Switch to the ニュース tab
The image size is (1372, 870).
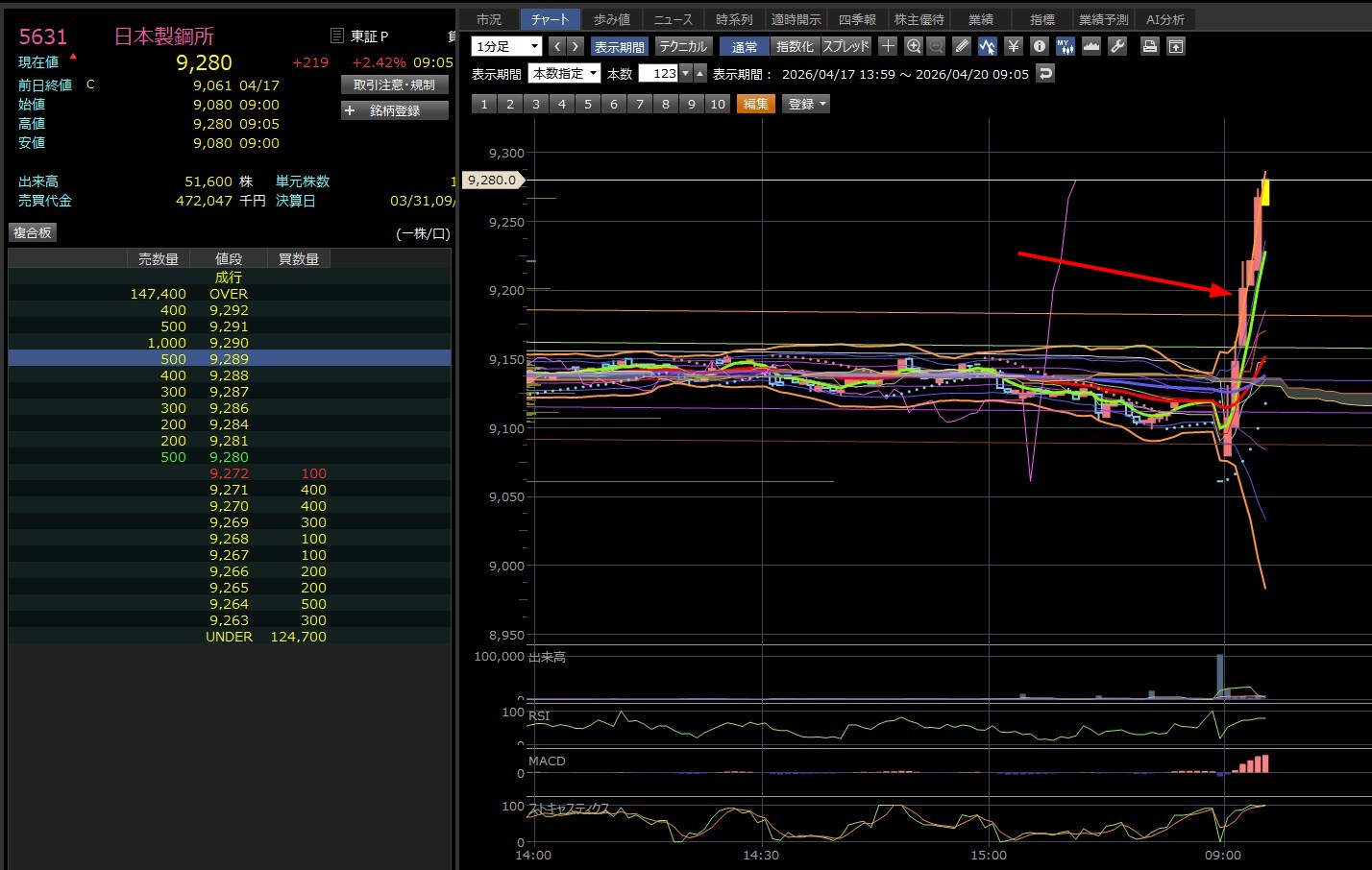[x=673, y=19]
